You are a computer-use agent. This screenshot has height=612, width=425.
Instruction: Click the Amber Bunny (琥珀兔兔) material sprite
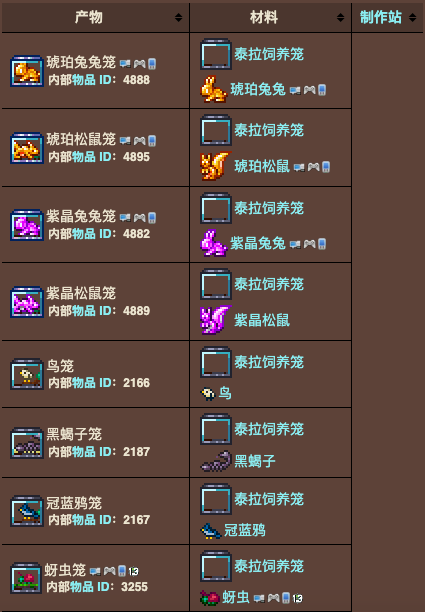213,89
